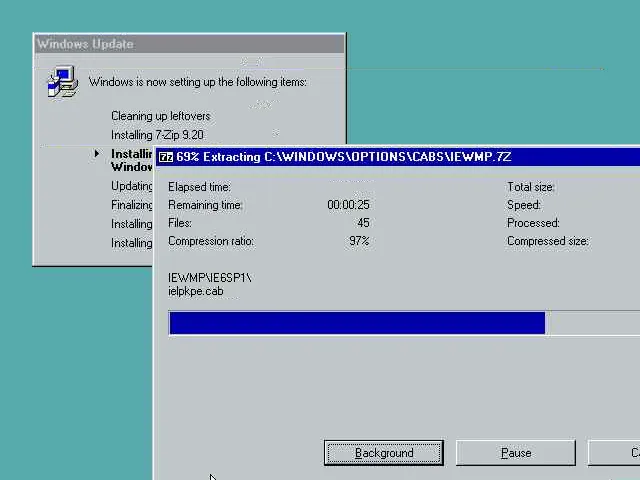The height and width of the screenshot is (480, 640).
Task: Click the 'Elapsed time:' label
Action: click(x=199, y=187)
